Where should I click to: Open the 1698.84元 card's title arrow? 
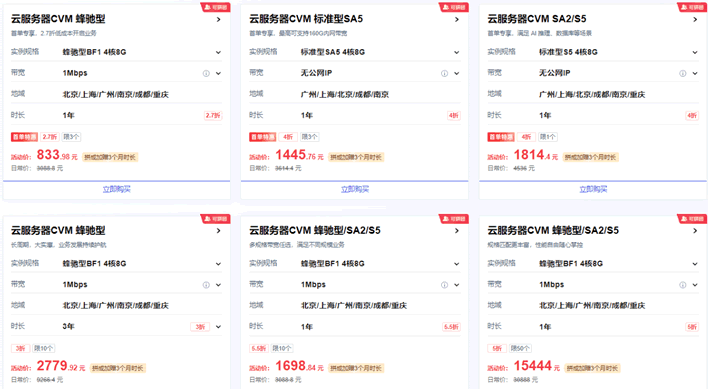tap(457, 231)
